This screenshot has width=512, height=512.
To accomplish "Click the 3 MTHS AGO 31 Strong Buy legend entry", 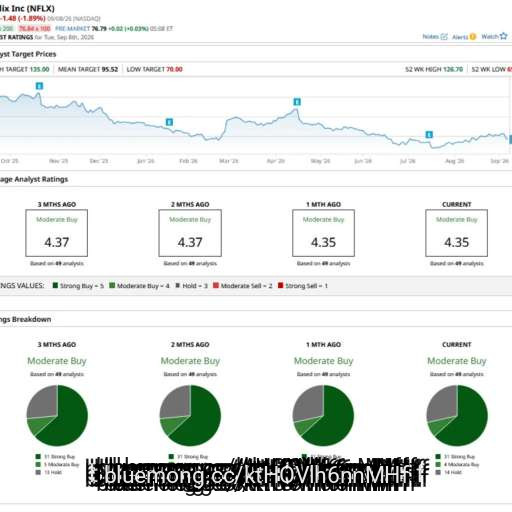I will [55, 457].
